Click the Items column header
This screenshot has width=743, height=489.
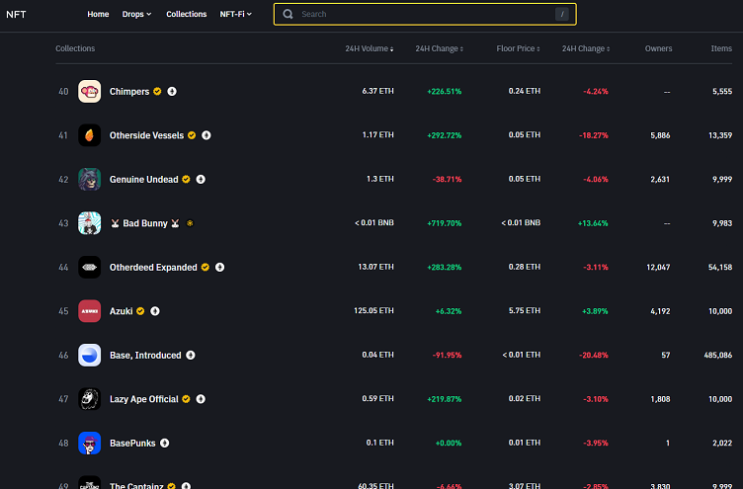click(721, 48)
